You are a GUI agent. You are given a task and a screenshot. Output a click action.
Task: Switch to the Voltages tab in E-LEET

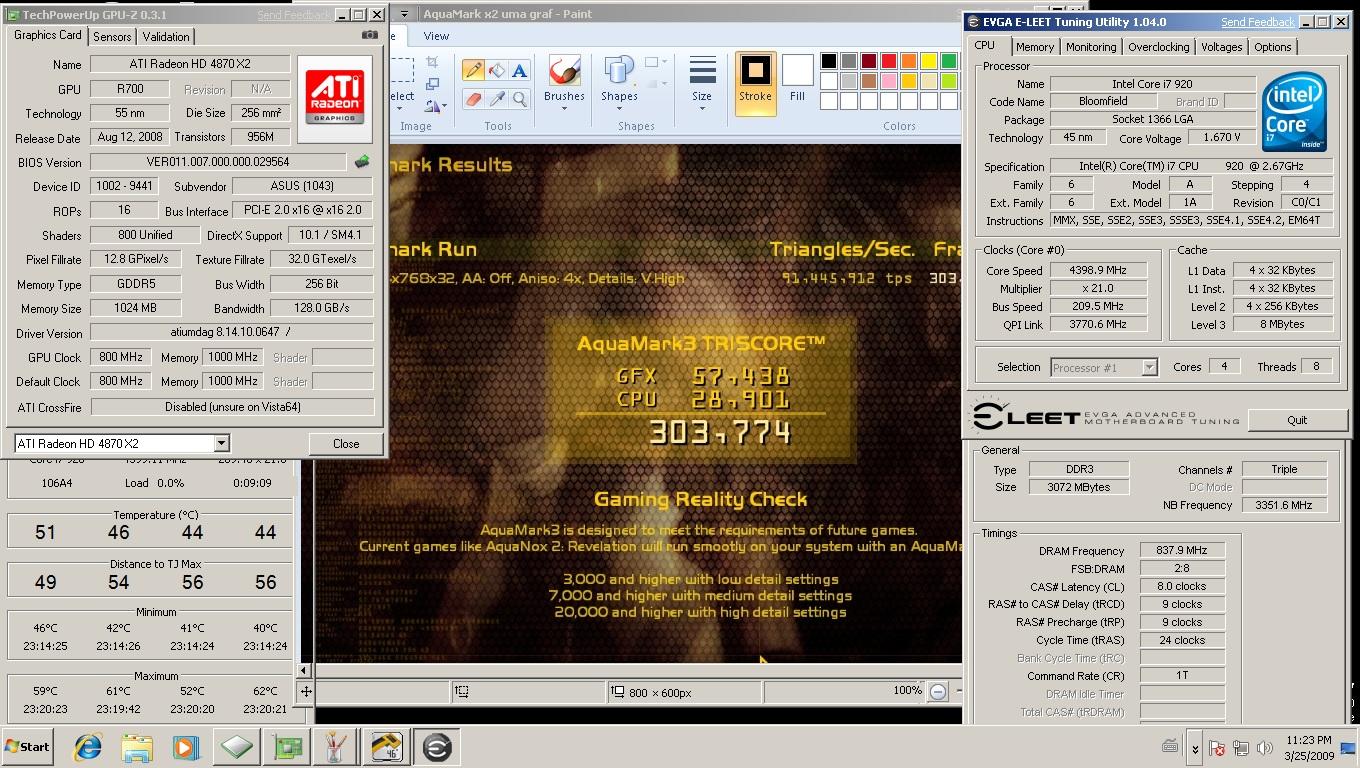1221,47
